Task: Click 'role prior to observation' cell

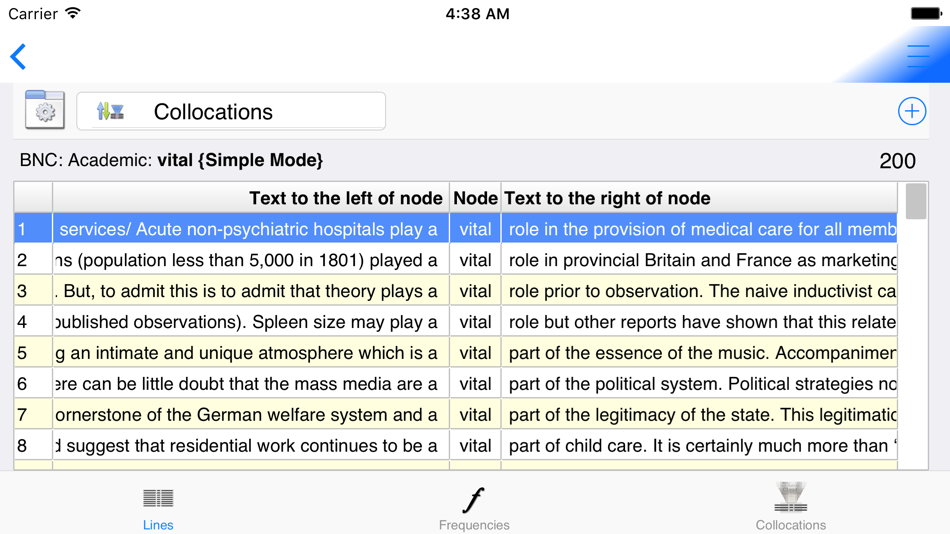Action: click(x=699, y=291)
